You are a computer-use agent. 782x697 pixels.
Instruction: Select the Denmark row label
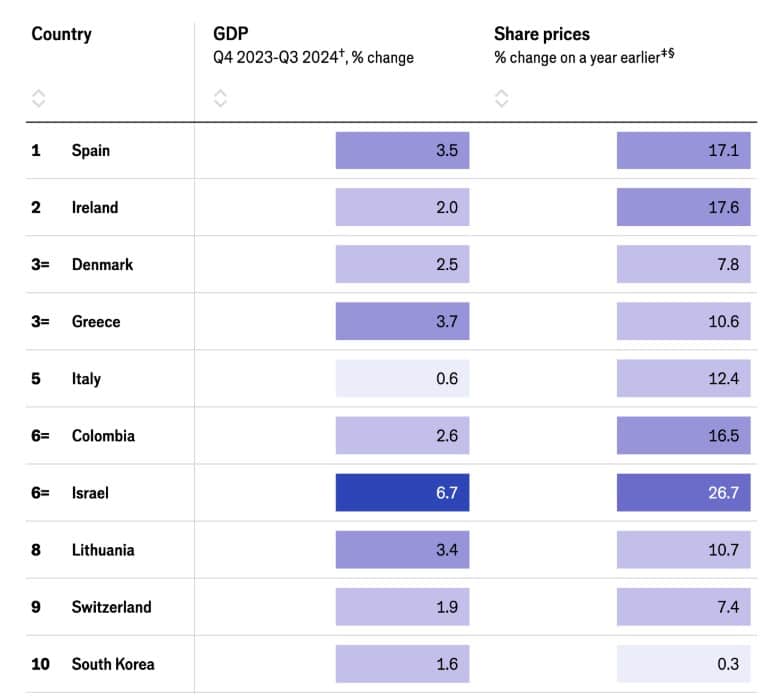click(102, 265)
